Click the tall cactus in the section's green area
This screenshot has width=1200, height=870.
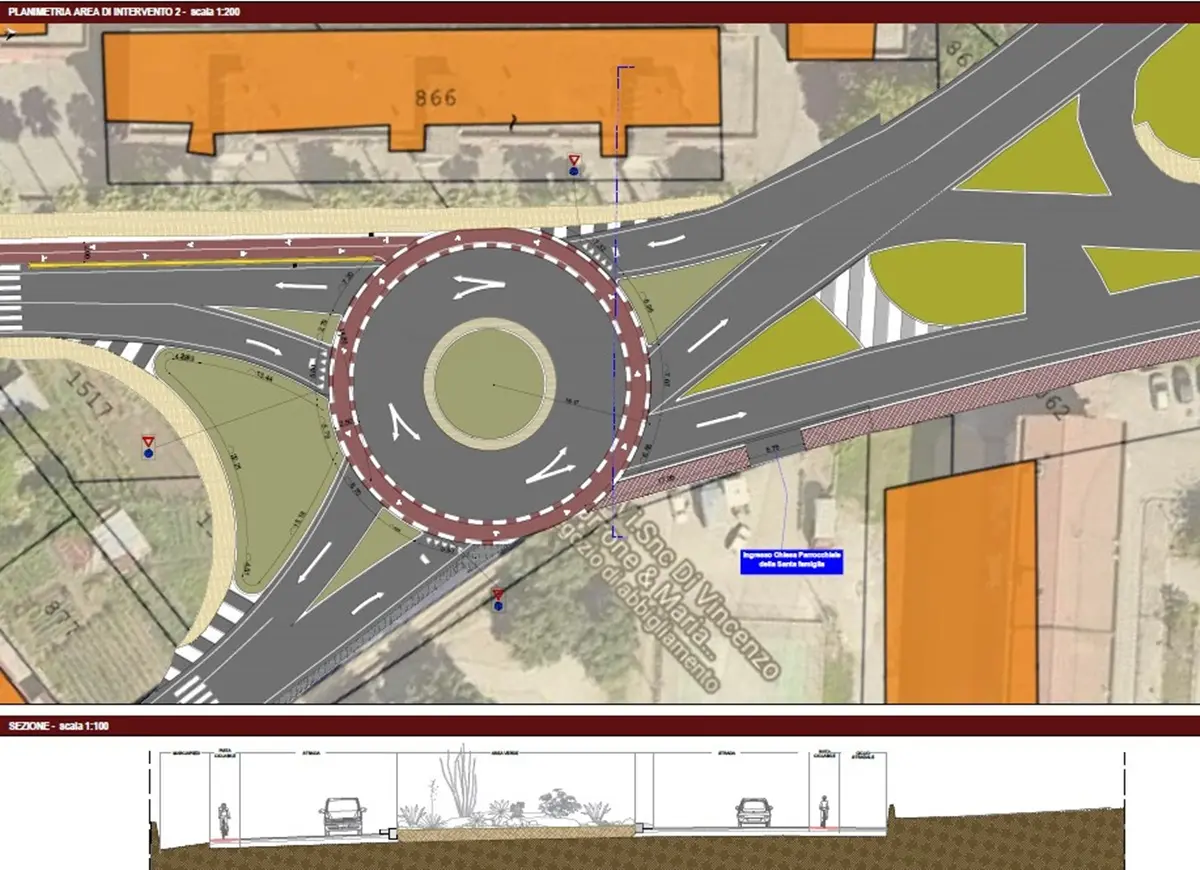click(x=461, y=778)
